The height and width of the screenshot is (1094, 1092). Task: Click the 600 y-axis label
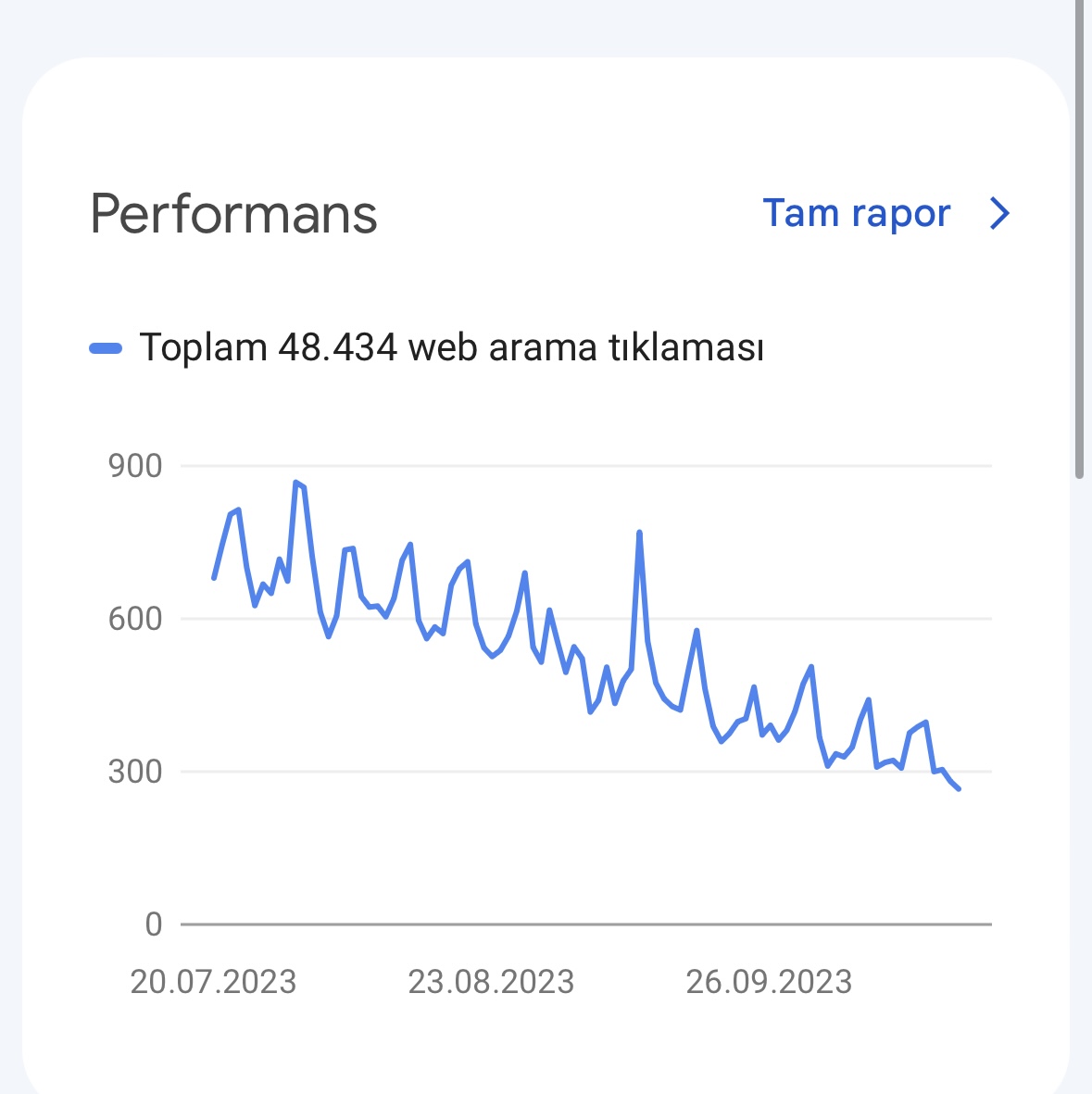coord(135,619)
